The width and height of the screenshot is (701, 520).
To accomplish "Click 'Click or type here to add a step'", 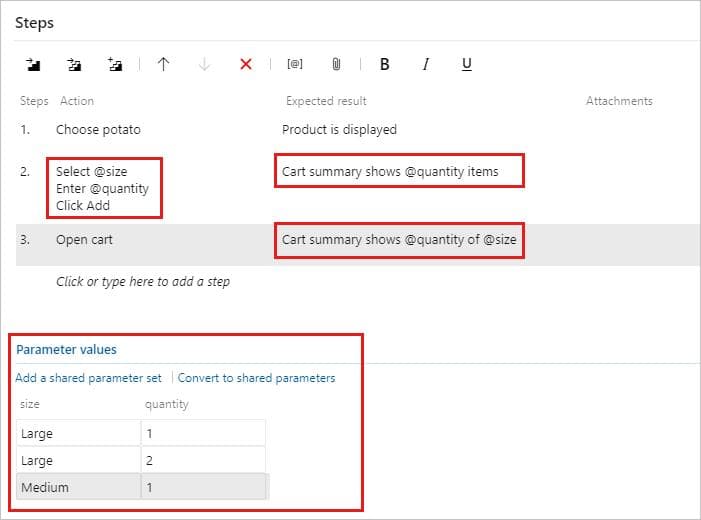I will click(x=143, y=282).
